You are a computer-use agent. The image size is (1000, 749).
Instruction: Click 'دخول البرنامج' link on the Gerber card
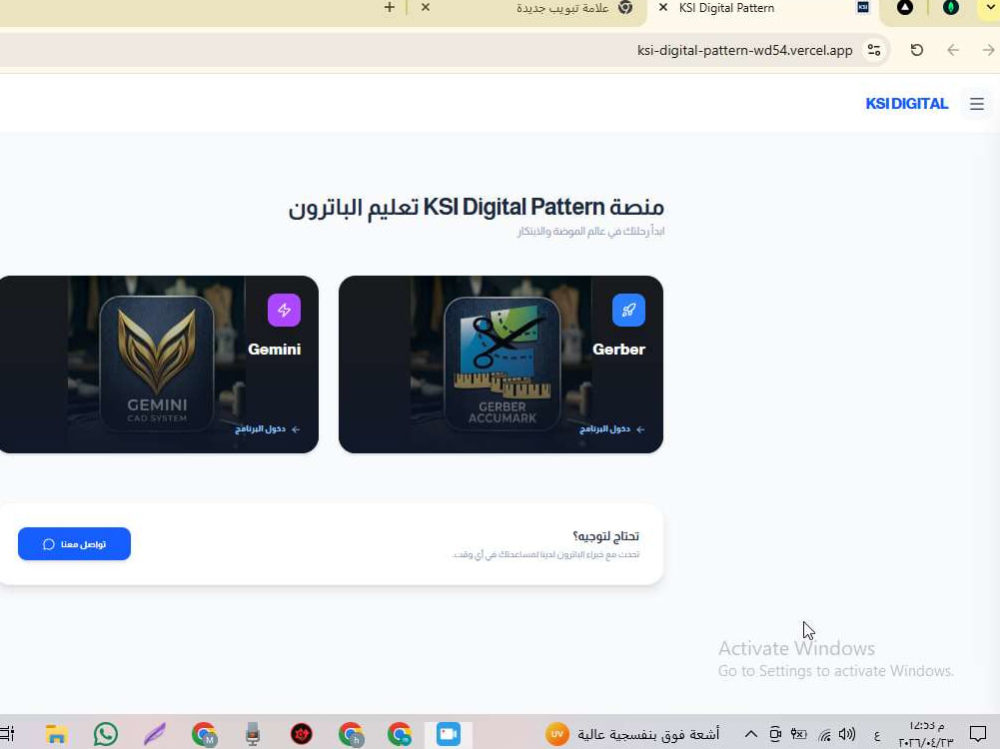[x=612, y=429]
